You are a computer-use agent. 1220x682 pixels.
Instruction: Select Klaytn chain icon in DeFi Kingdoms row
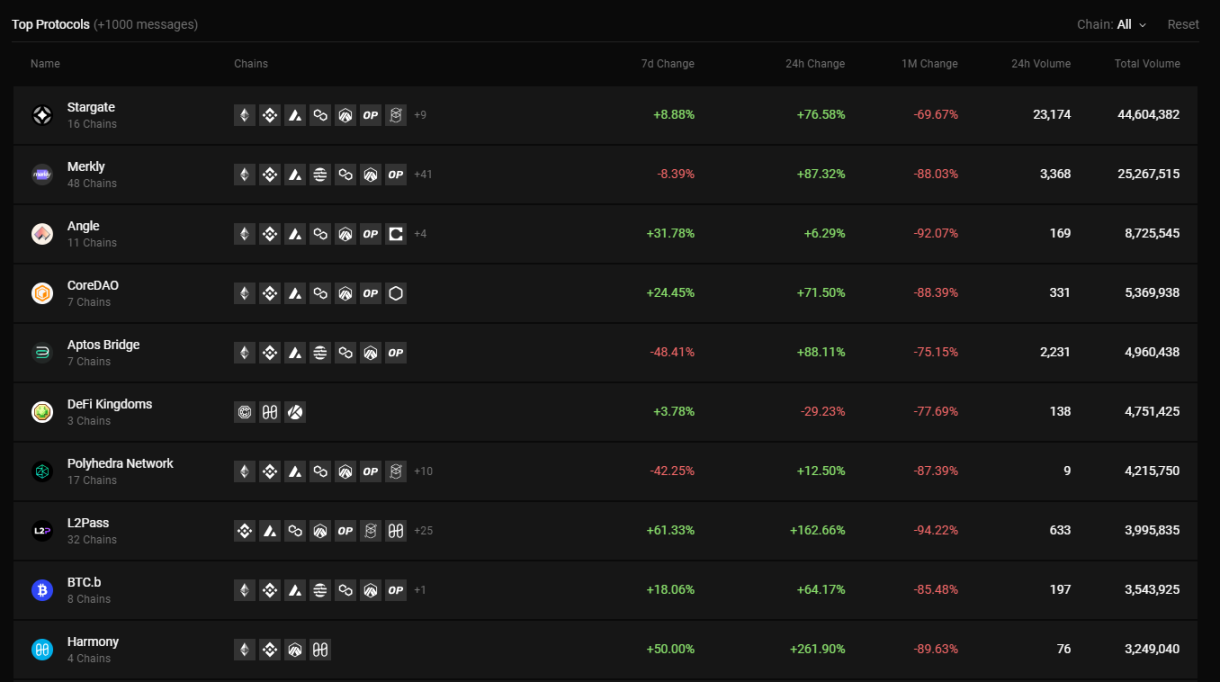[295, 412]
